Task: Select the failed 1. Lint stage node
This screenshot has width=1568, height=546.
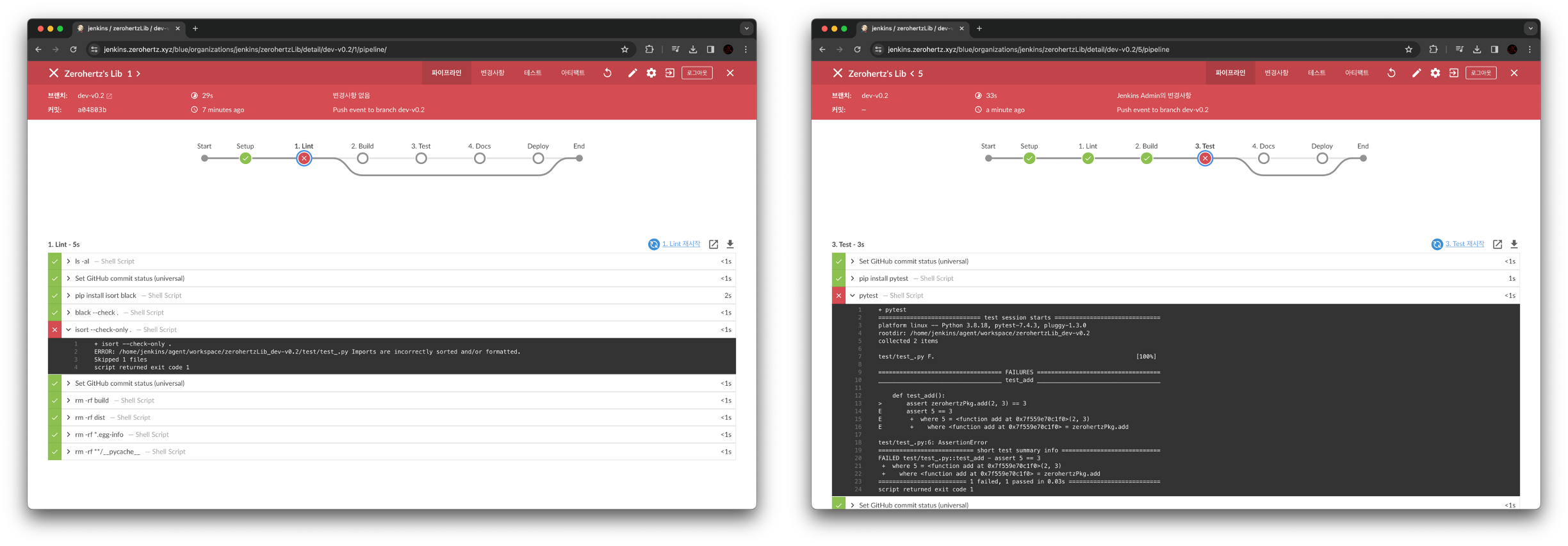Action: (304, 158)
